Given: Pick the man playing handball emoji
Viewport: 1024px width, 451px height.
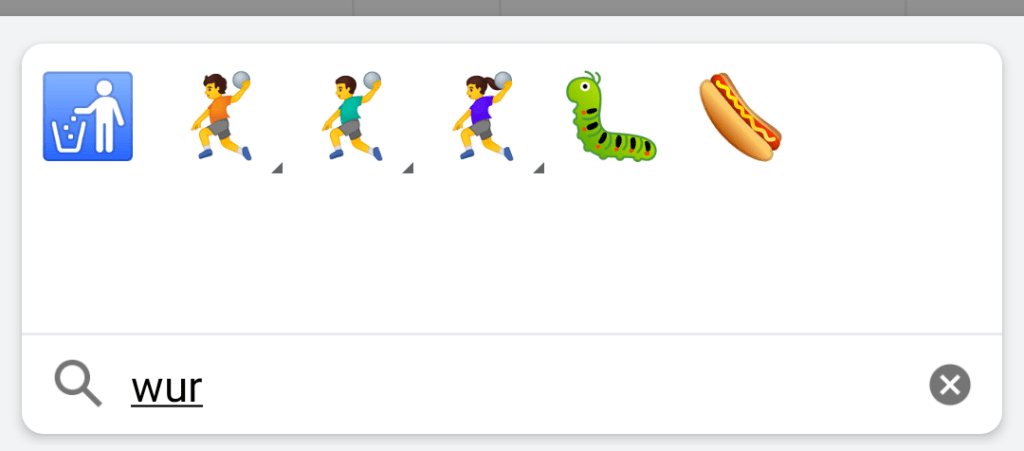Looking at the screenshot, I should 351,116.
